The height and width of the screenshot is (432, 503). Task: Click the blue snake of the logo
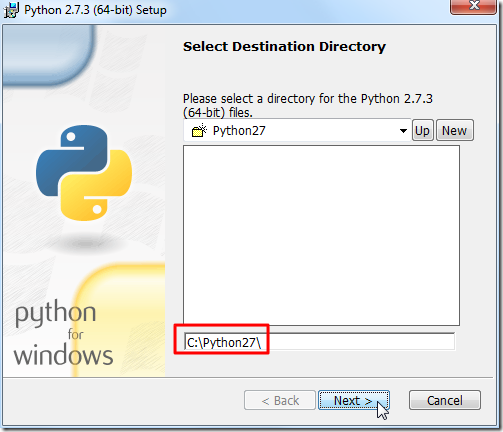[72, 158]
